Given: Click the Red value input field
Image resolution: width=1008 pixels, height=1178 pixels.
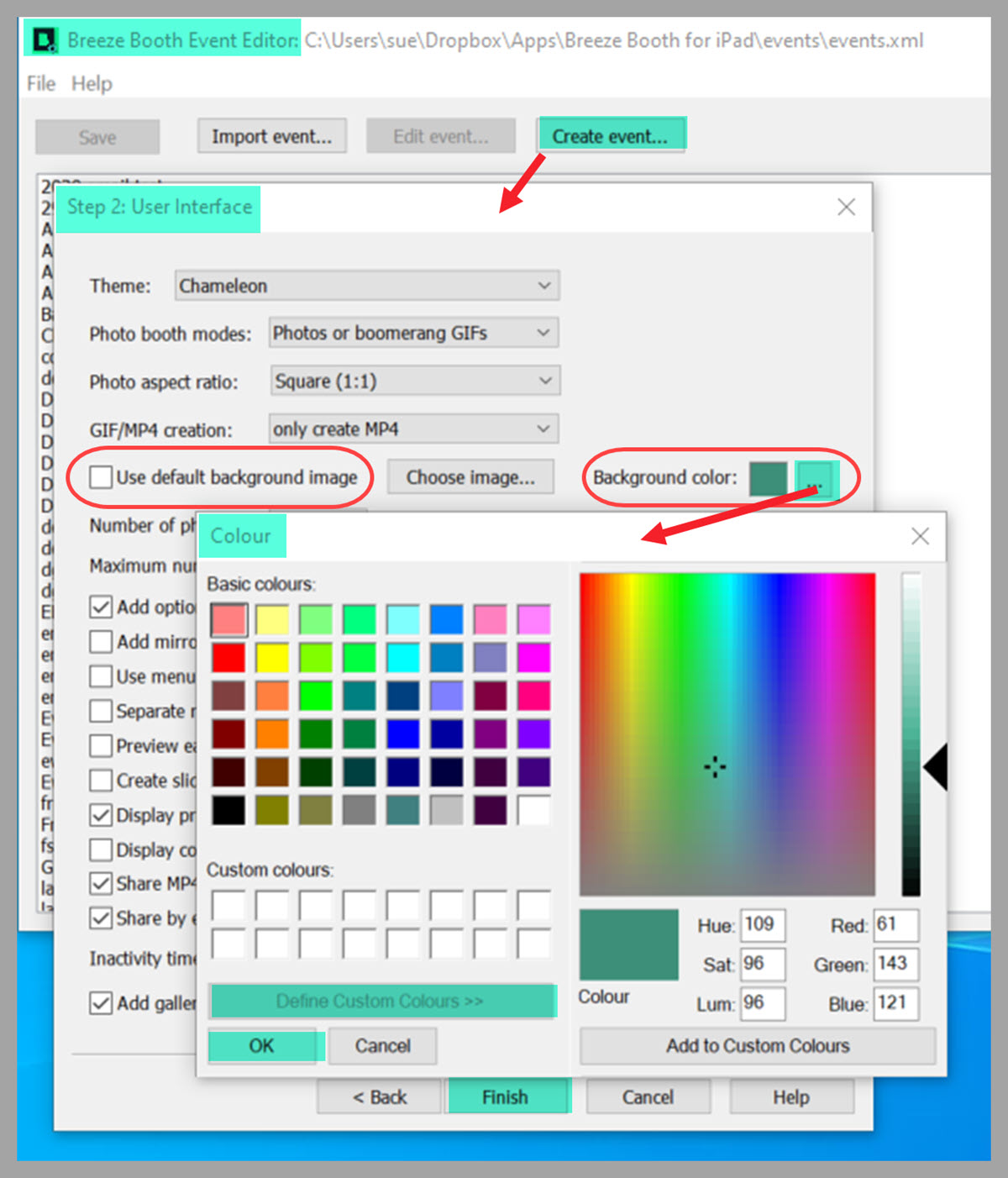Looking at the screenshot, I should (896, 925).
